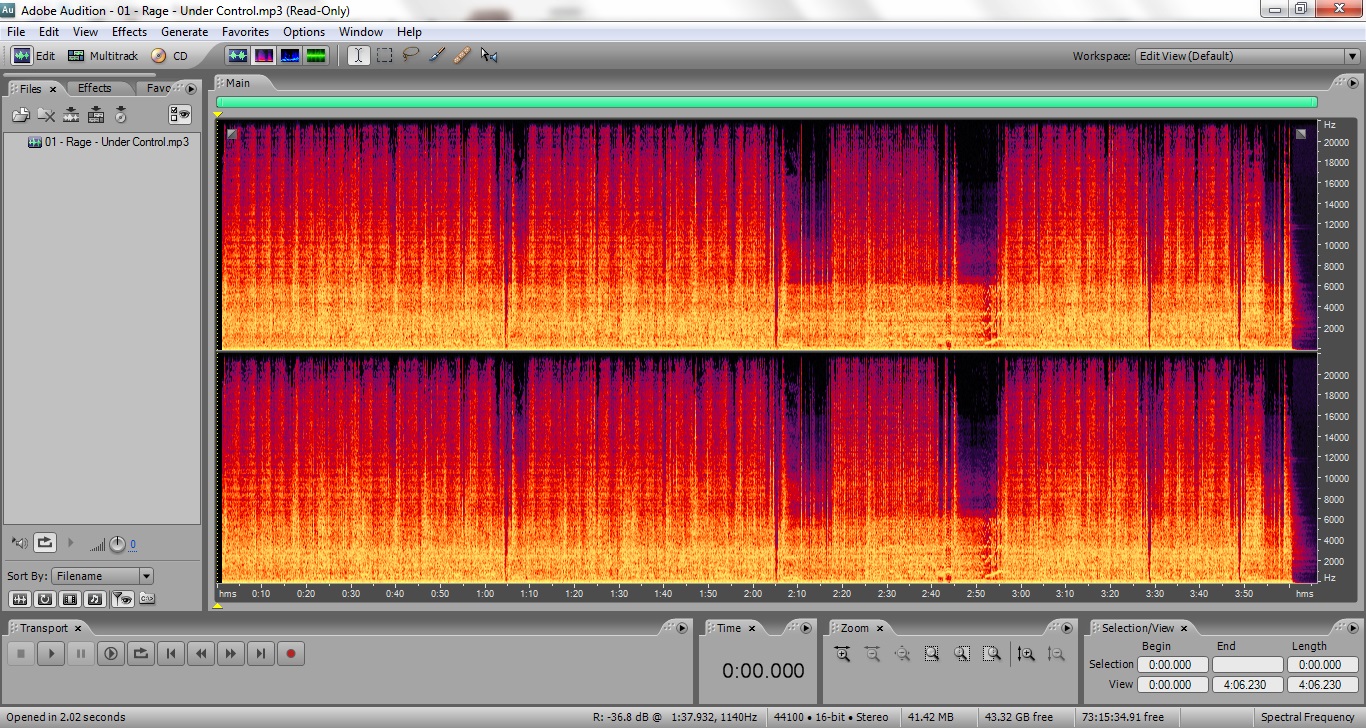Toggle show audio files filter button
The height and width of the screenshot is (728, 1366).
(21, 599)
